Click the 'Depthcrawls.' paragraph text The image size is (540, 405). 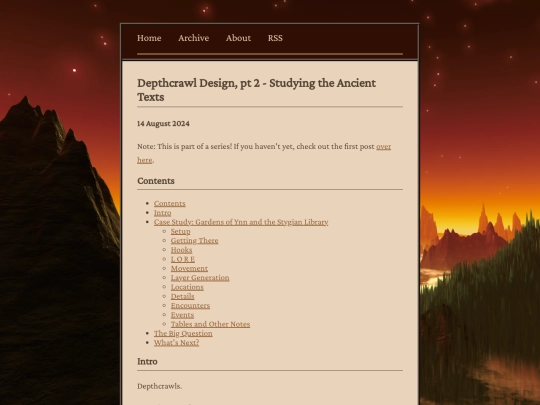pos(159,386)
